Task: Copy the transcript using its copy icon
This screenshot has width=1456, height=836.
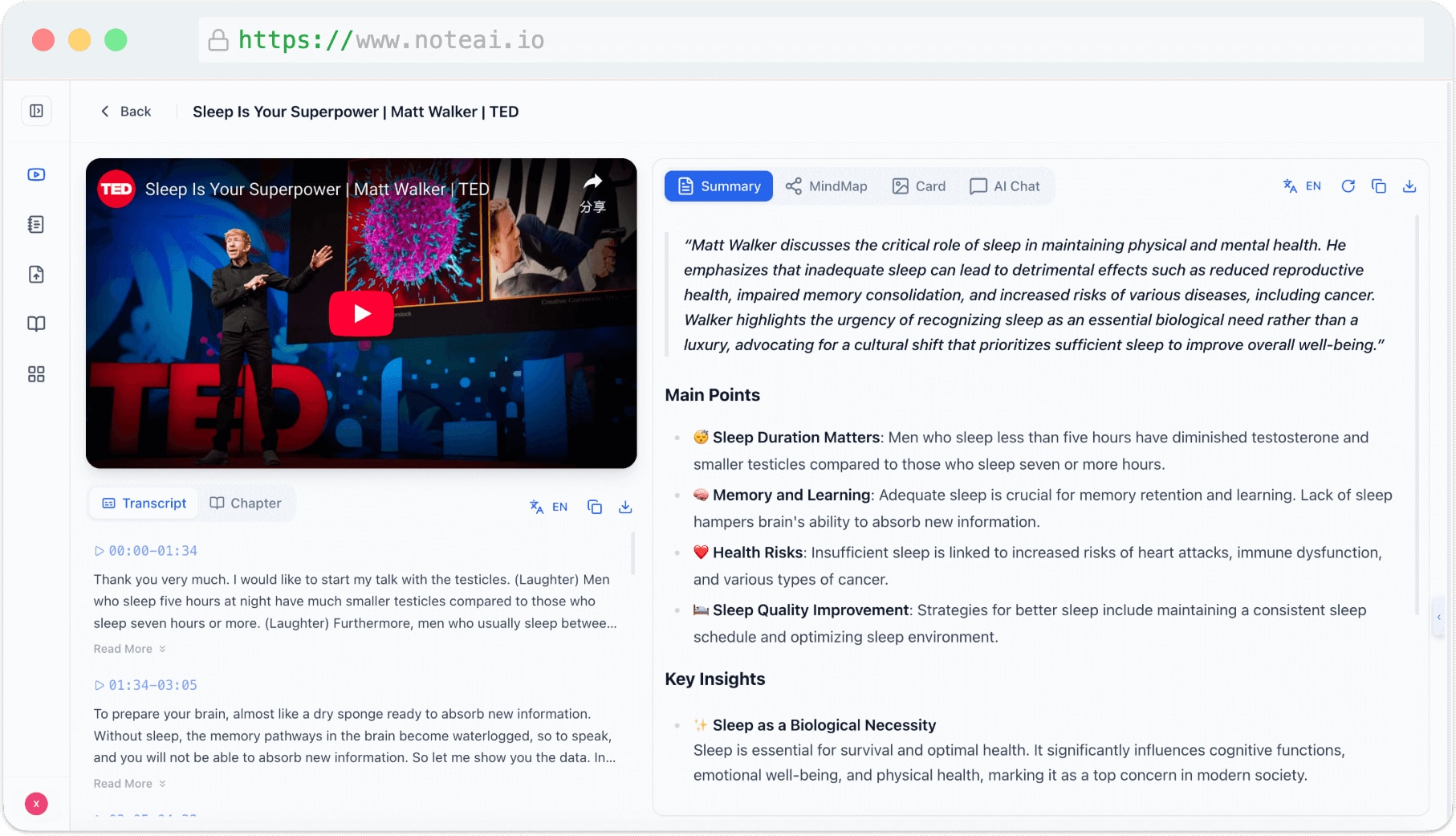Action: pos(595,507)
